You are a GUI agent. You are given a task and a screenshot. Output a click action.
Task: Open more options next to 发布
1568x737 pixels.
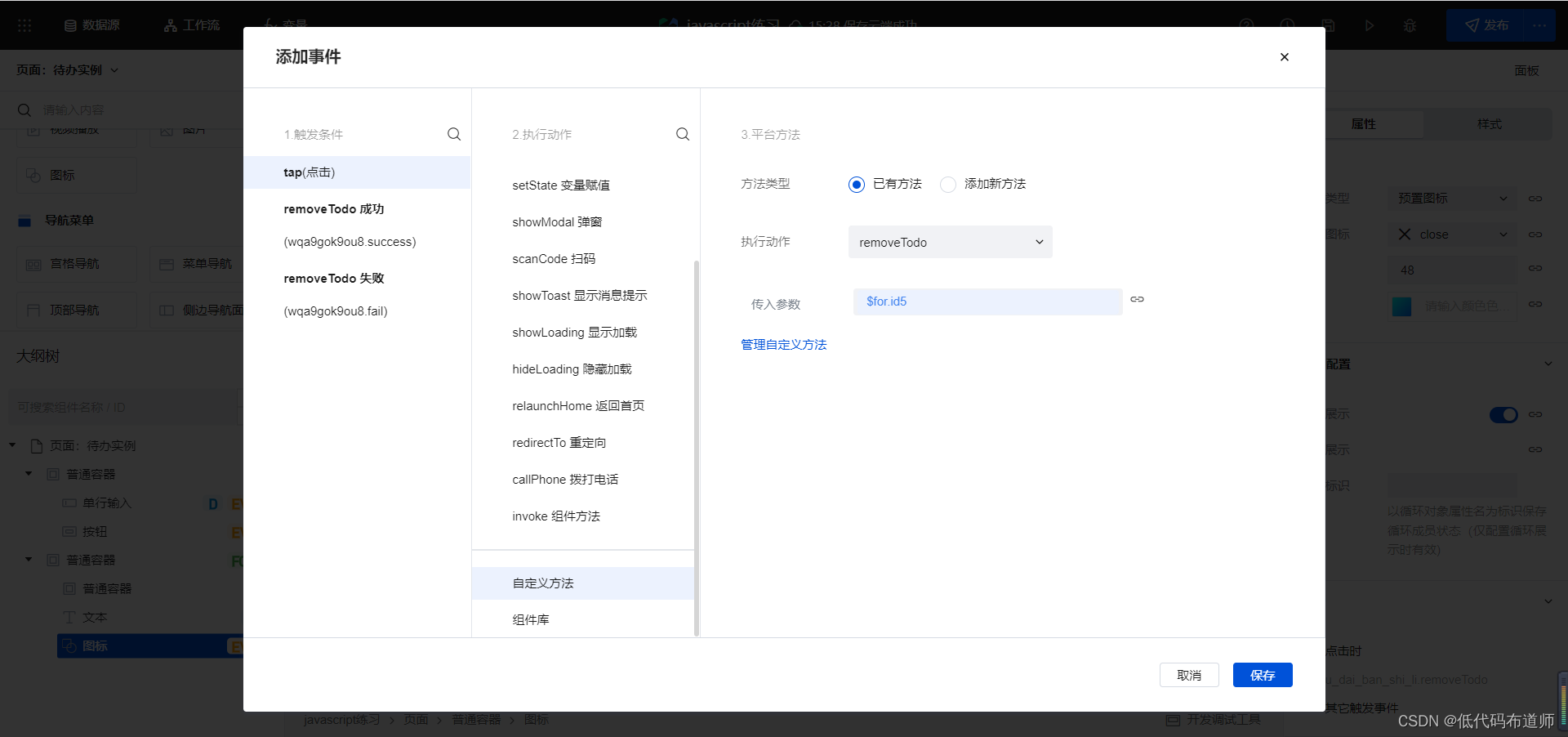coord(1539,25)
